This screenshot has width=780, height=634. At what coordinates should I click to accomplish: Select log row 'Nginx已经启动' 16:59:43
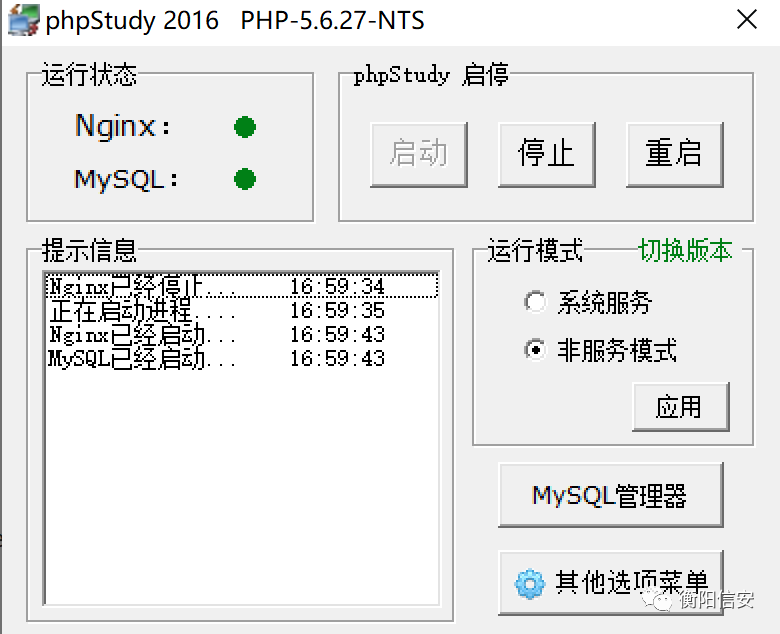pyautogui.click(x=242, y=334)
